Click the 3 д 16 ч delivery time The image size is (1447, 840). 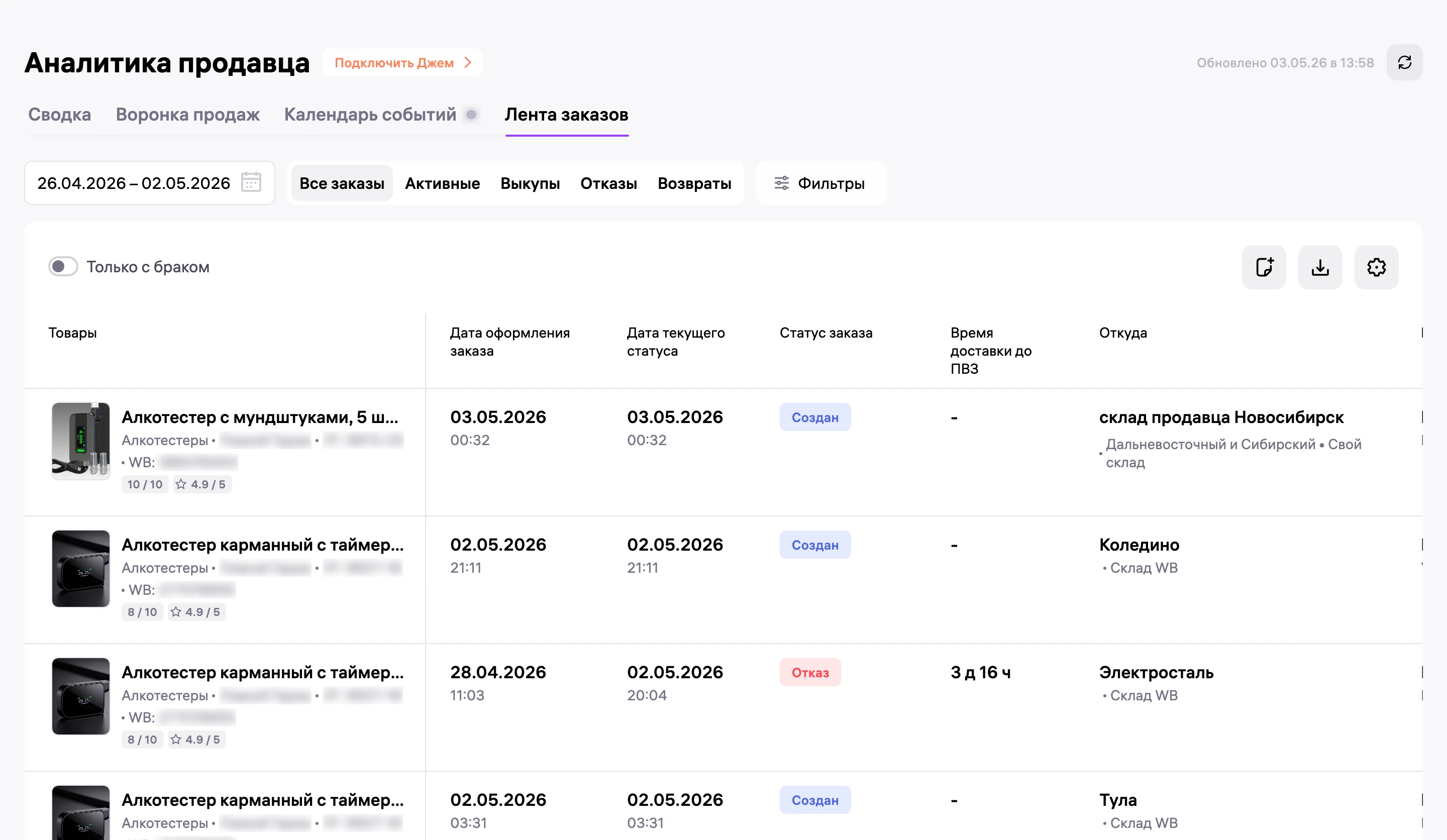(981, 672)
